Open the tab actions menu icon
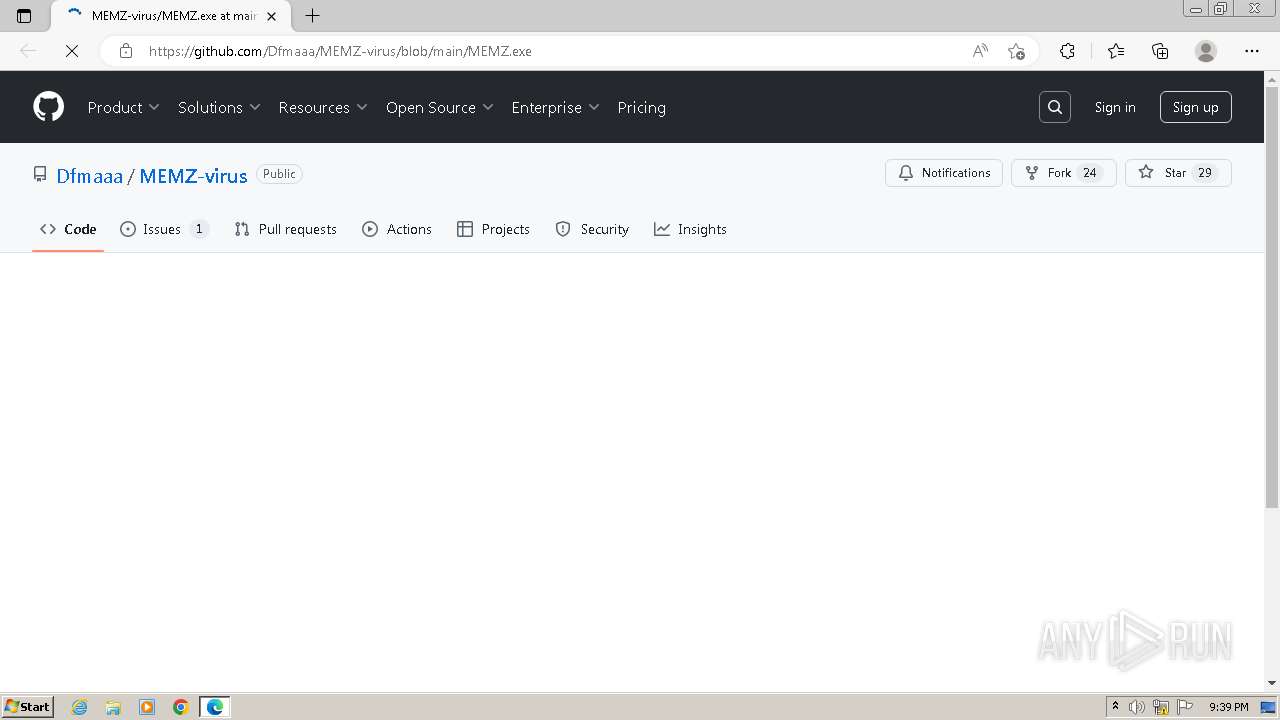Viewport: 1280px width, 720px height. coord(24,16)
